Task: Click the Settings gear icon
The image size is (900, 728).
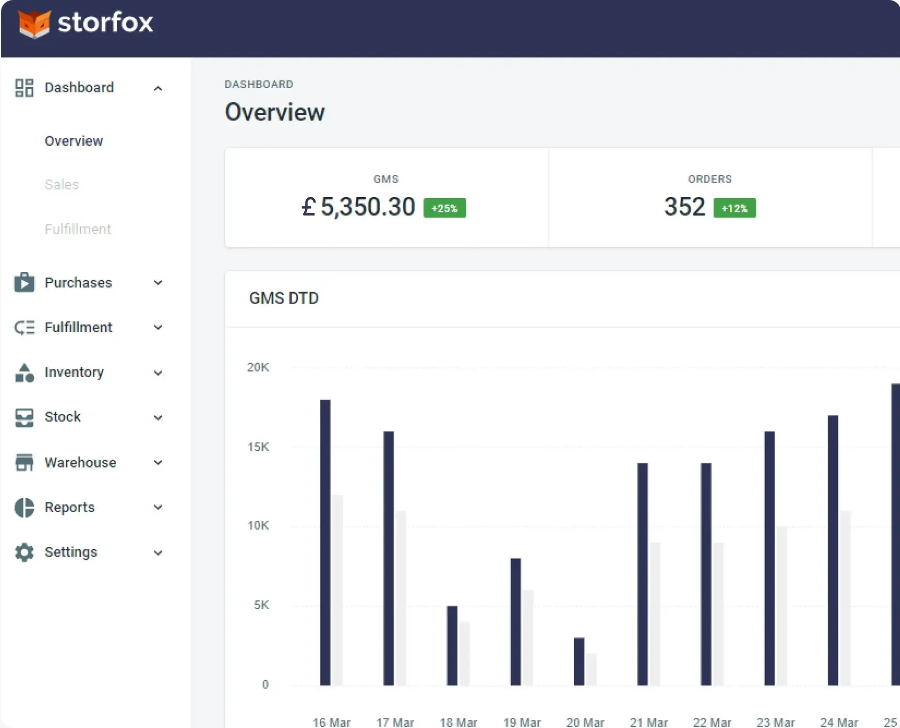Action: point(25,553)
